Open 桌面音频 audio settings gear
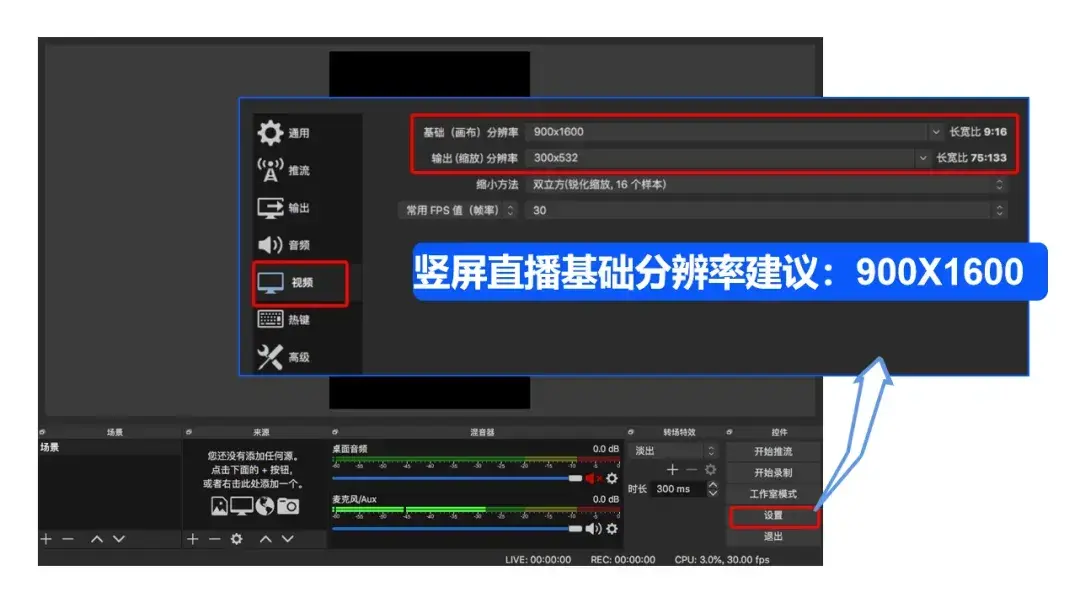 click(612, 478)
